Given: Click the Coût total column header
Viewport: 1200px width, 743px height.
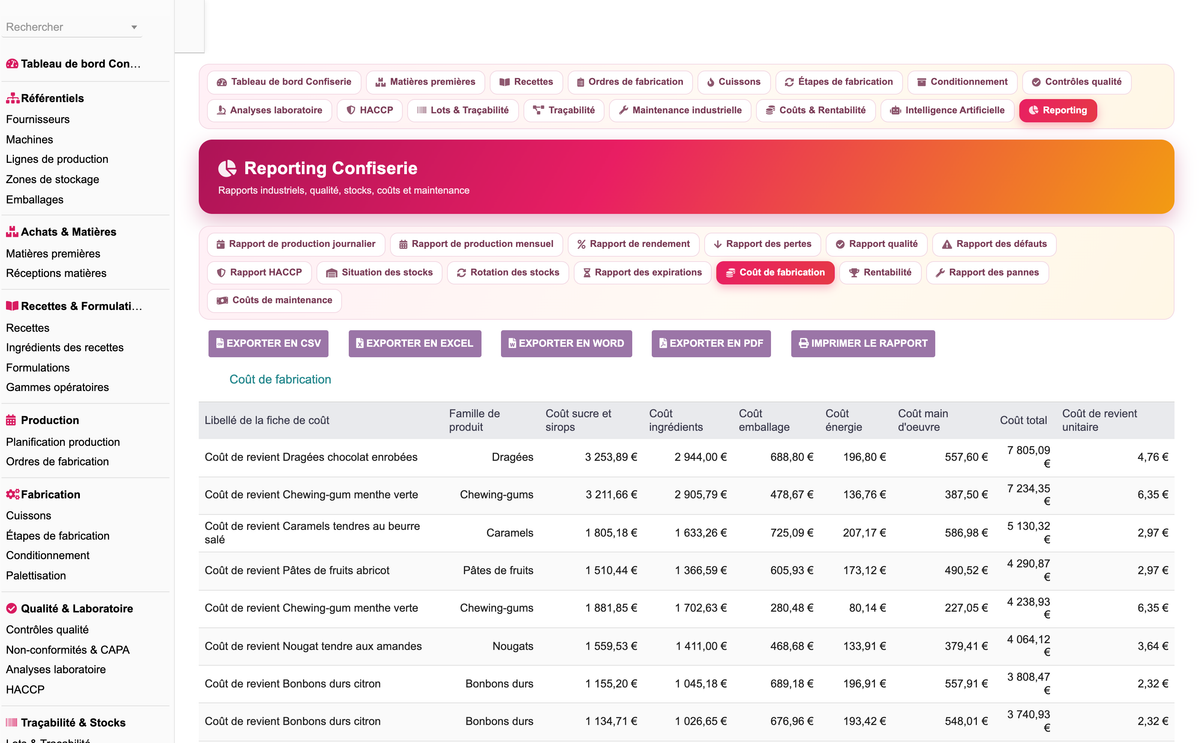Looking at the screenshot, I should pyautogui.click(x=1024, y=420).
